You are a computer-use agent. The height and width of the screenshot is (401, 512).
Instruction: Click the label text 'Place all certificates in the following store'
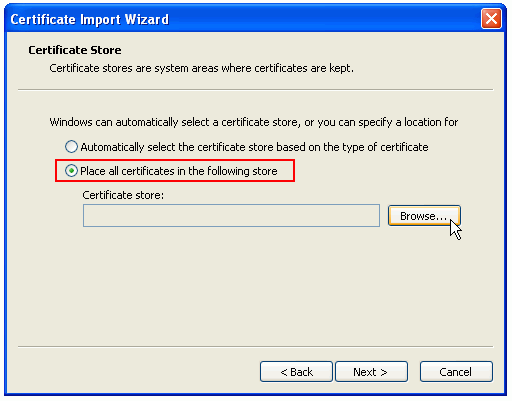coord(179,171)
